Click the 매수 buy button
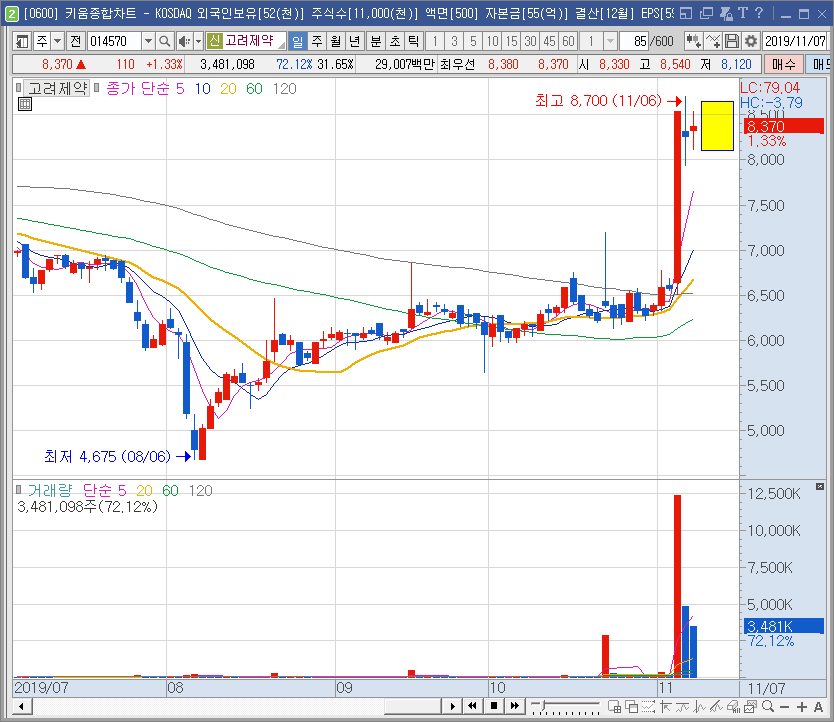Image resolution: width=834 pixels, height=722 pixels. (783, 64)
